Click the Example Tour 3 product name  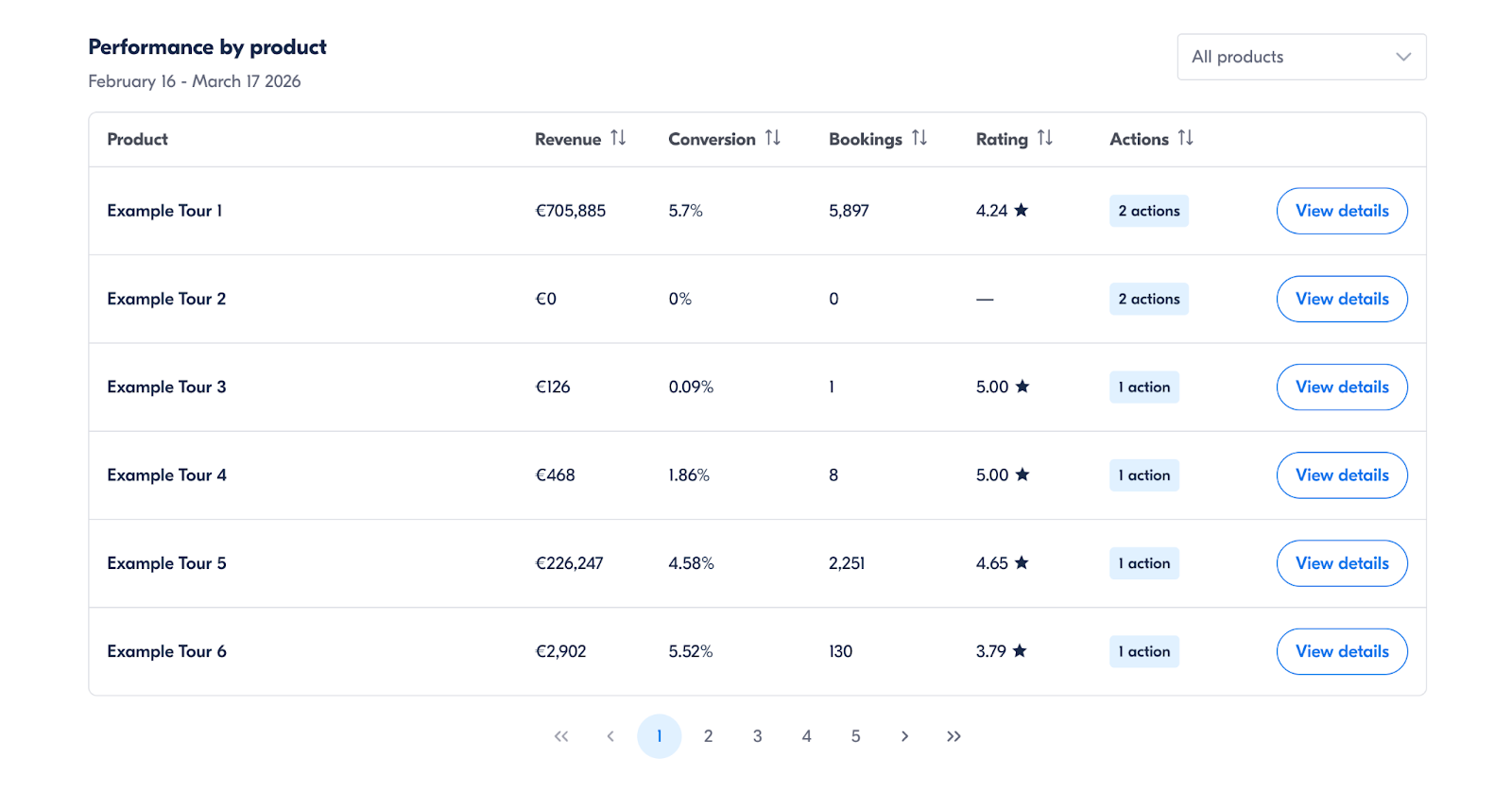pos(166,387)
